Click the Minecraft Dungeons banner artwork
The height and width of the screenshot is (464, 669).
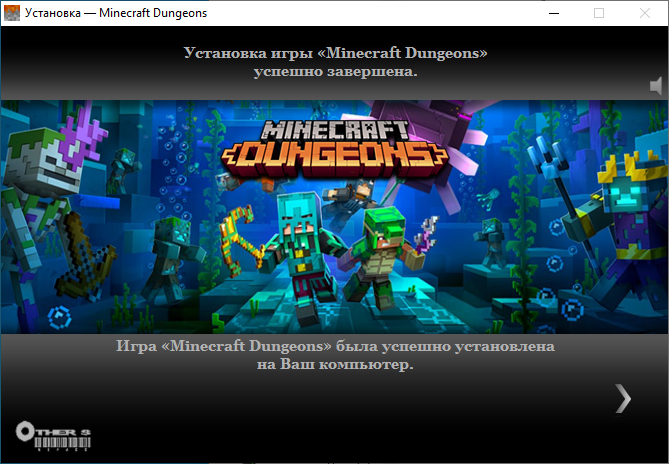pyautogui.click(x=334, y=217)
